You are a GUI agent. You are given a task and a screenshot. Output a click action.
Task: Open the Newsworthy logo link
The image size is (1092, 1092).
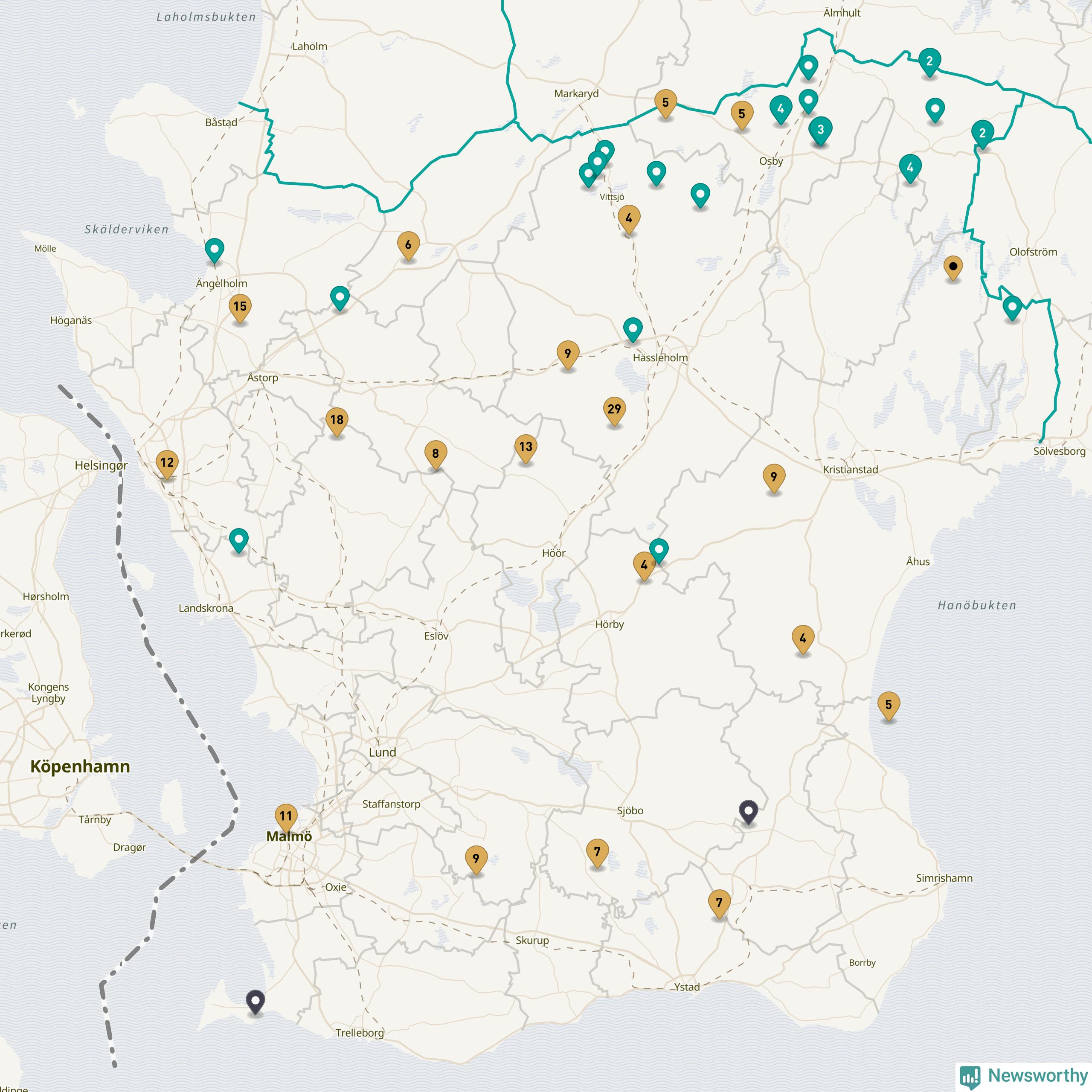point(1023,1075)
